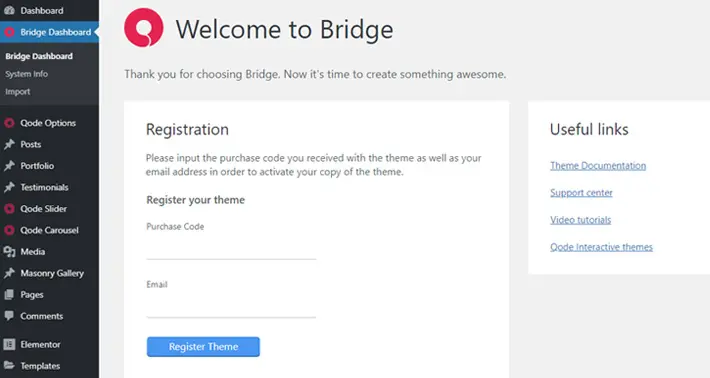Click the Comments speech bubble icon
Image resolution: width=710 pixels, height=378 pixels.
[x=9, y=316]
